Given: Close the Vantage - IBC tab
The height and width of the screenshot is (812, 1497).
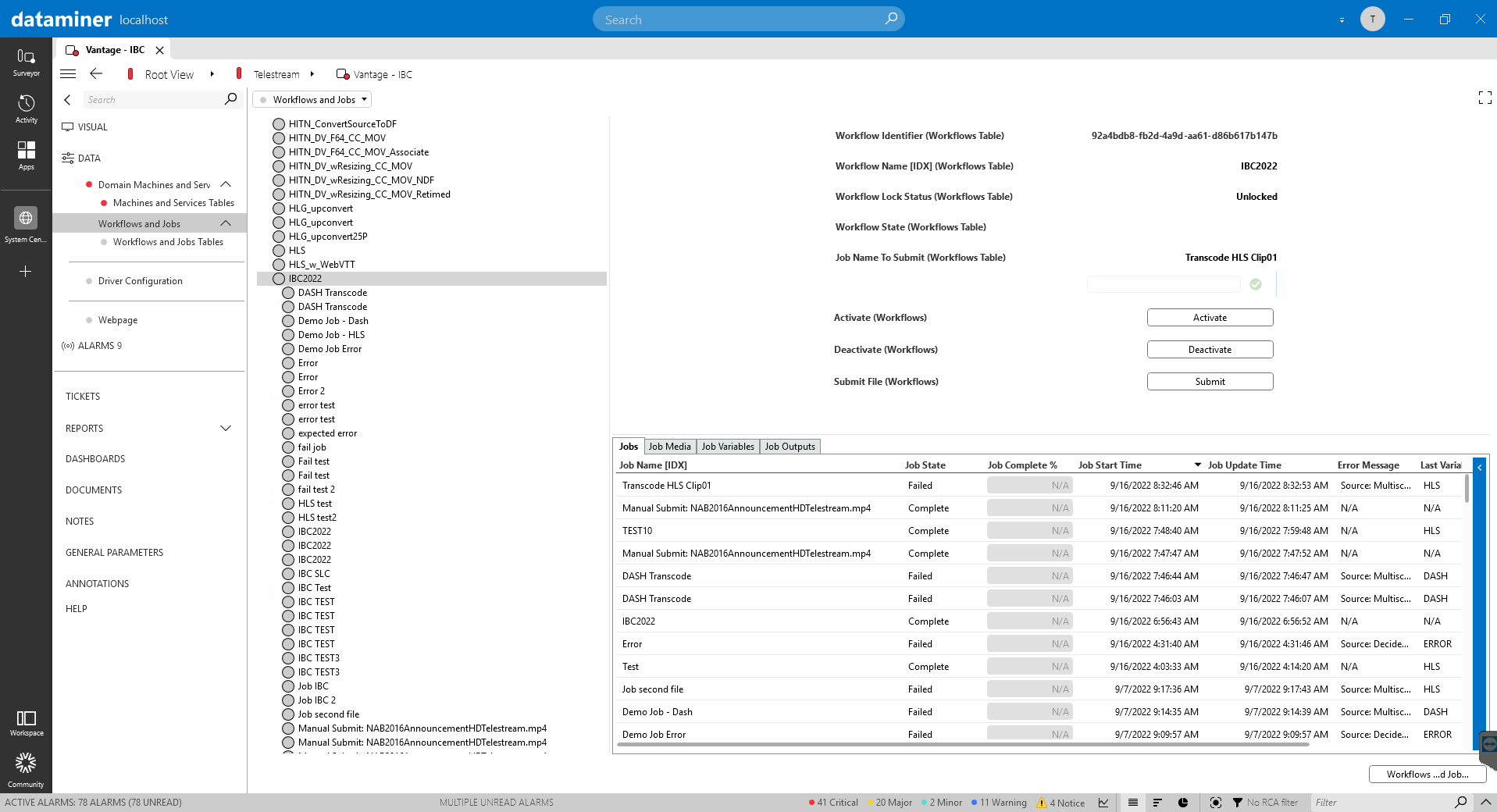Looking at the screenshot, I should 159,50.
